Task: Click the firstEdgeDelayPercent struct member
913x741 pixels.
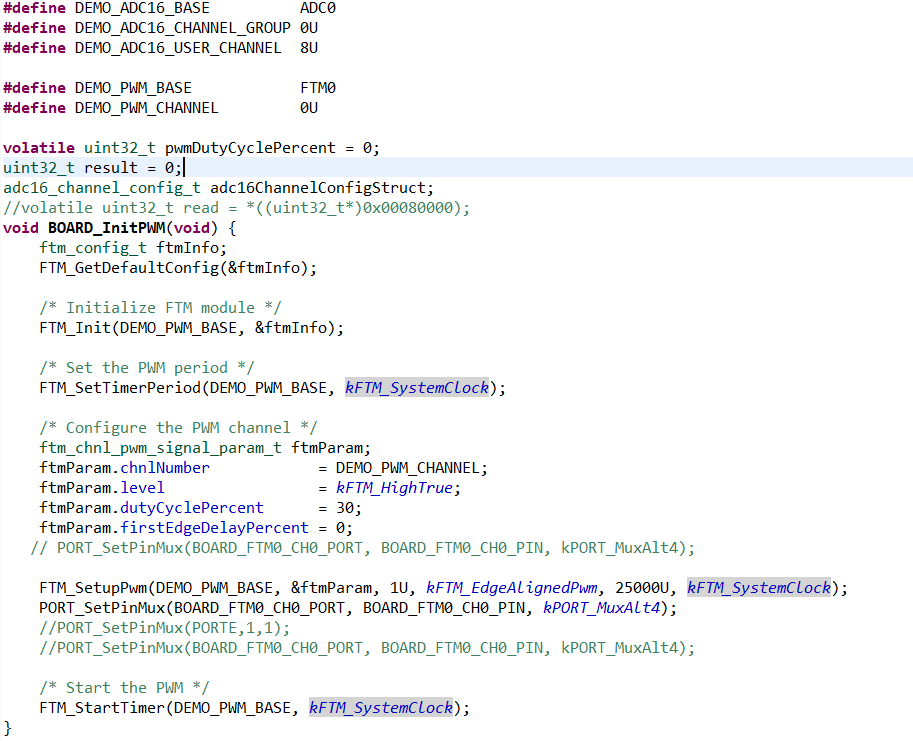Action: click(211, 527)
